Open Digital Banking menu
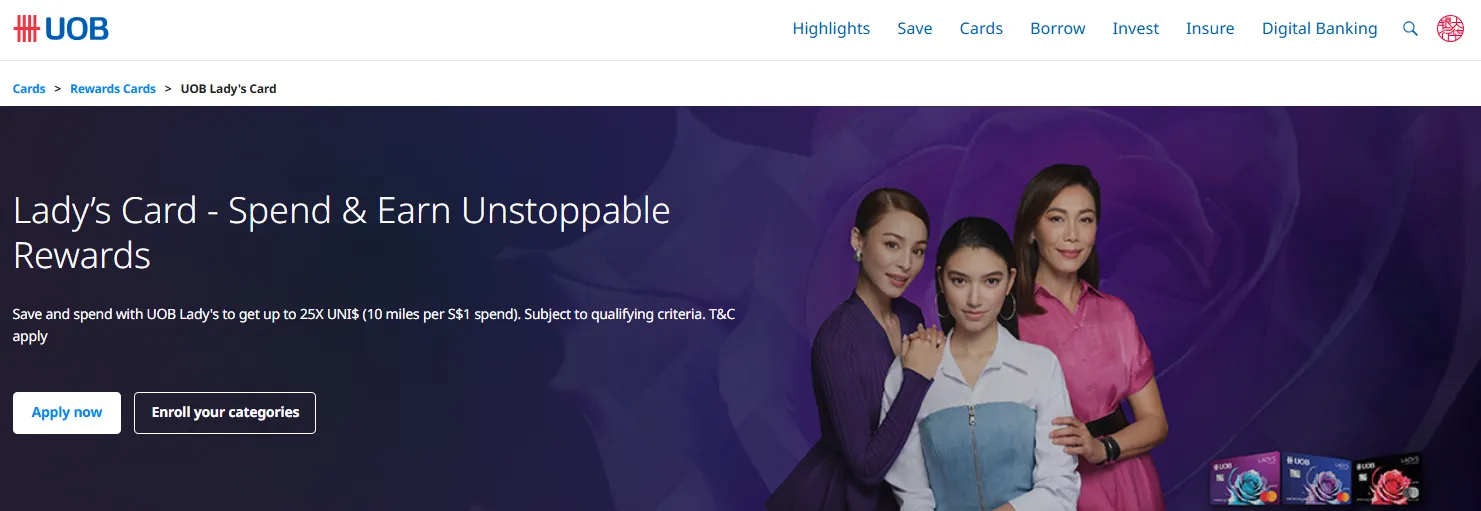1481x511 pixels. 1319,29
